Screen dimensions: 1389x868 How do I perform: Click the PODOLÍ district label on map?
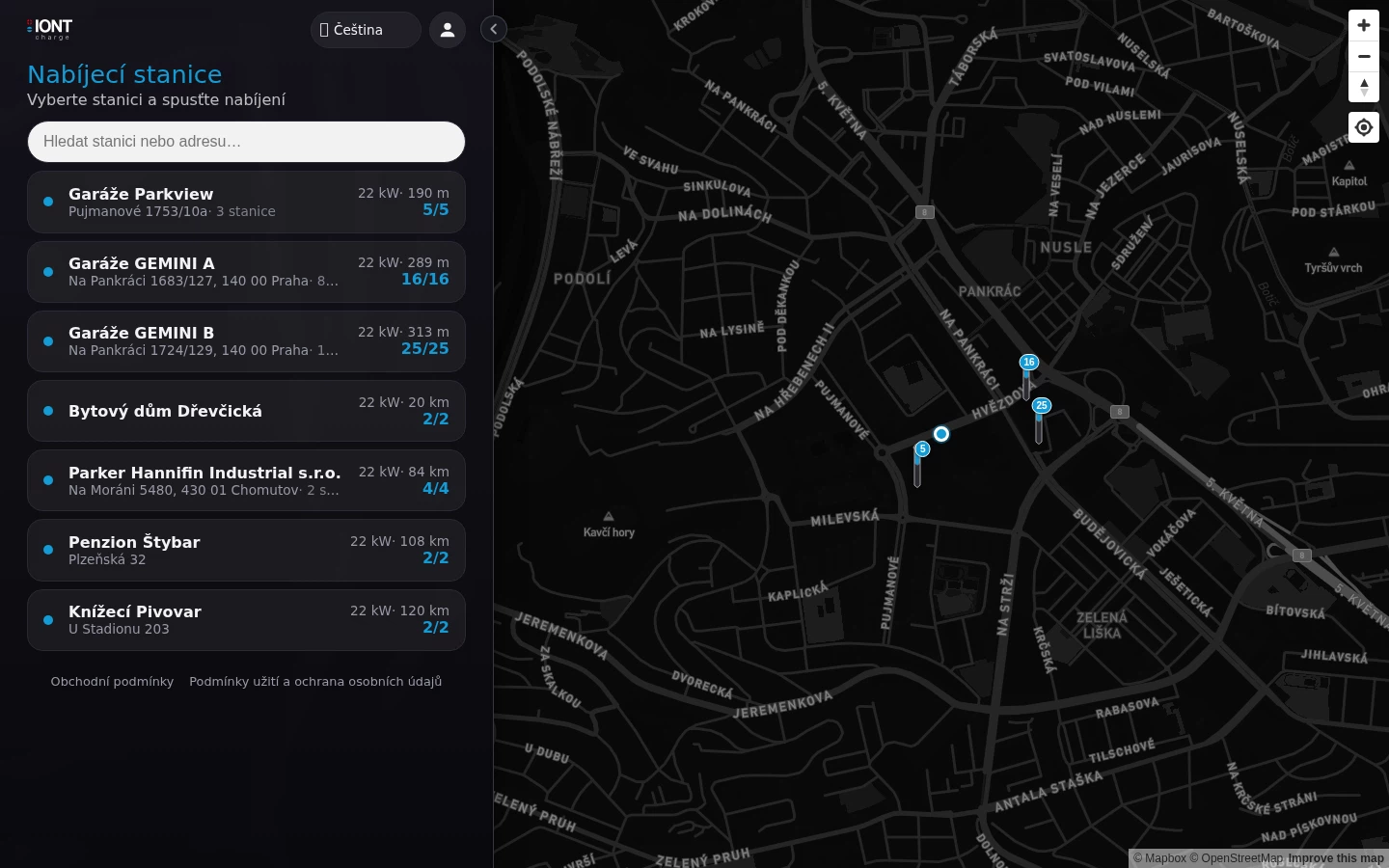582,279
